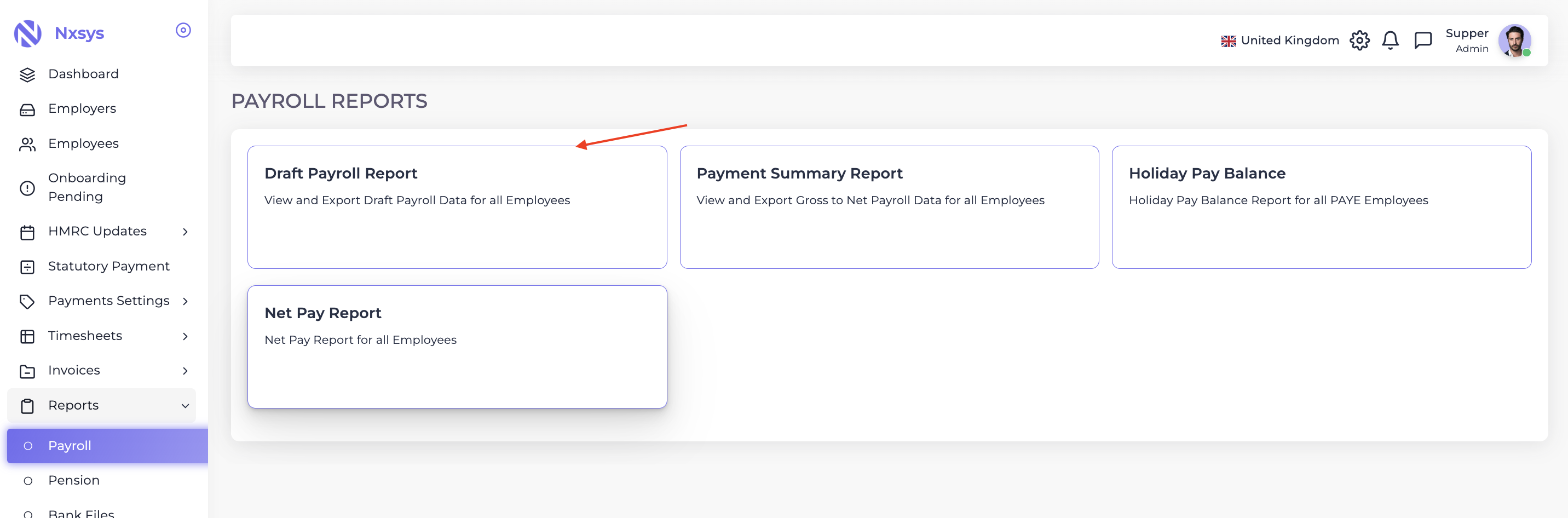Click the Nxsys brand name text
The width and height of the screenshot is (1568, 518).
[79, 33]
